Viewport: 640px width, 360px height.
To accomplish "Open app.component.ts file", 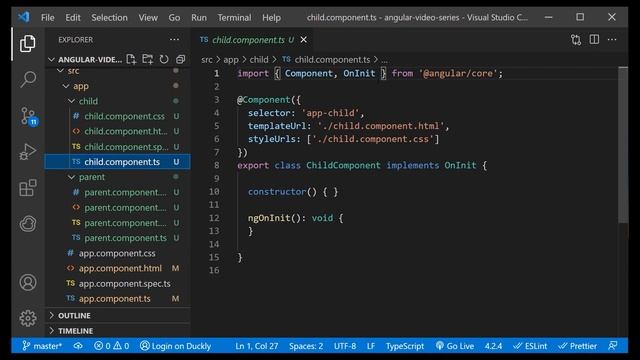I will coord(114,299).
